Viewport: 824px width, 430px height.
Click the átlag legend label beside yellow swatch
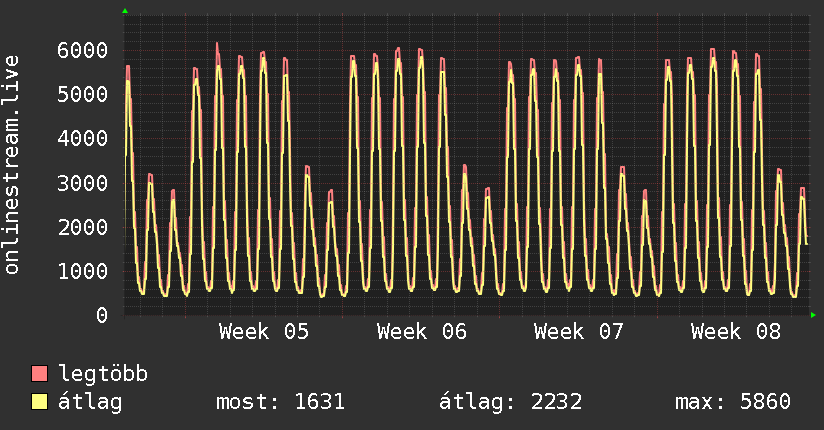tap(91, 402)
